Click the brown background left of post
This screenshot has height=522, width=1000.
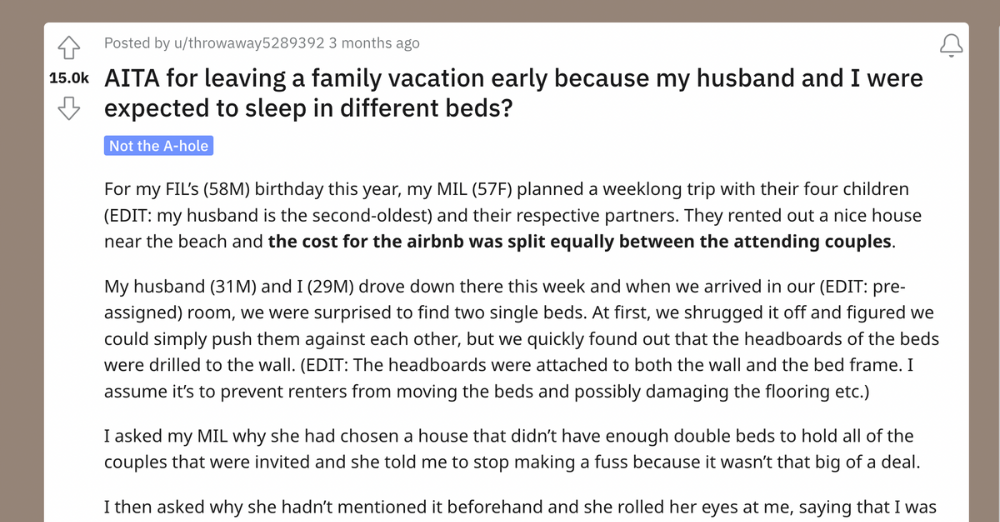[21, 268]
